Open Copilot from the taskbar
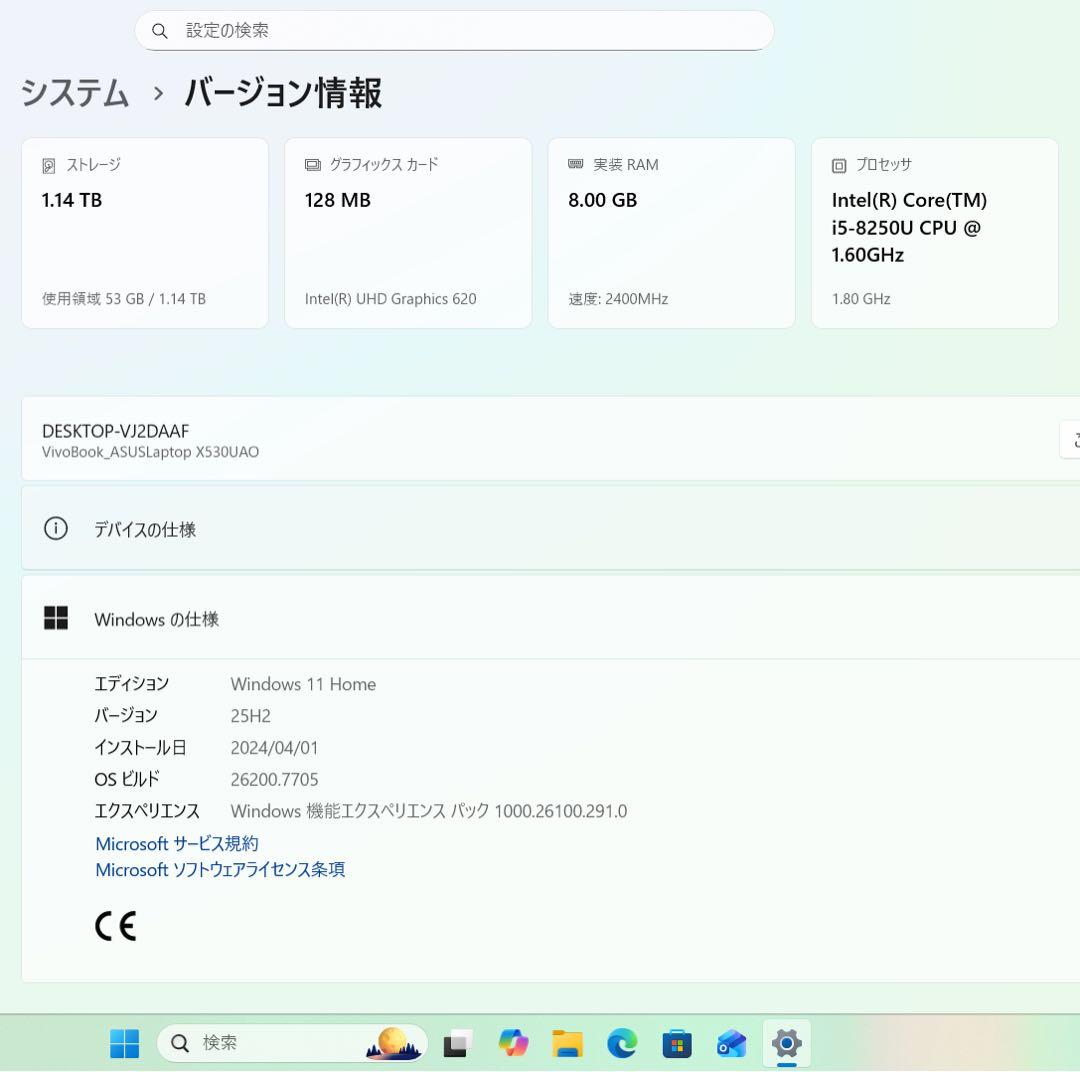The height and width of the screenshot is (1072, 1080). tap(513, 1042)
